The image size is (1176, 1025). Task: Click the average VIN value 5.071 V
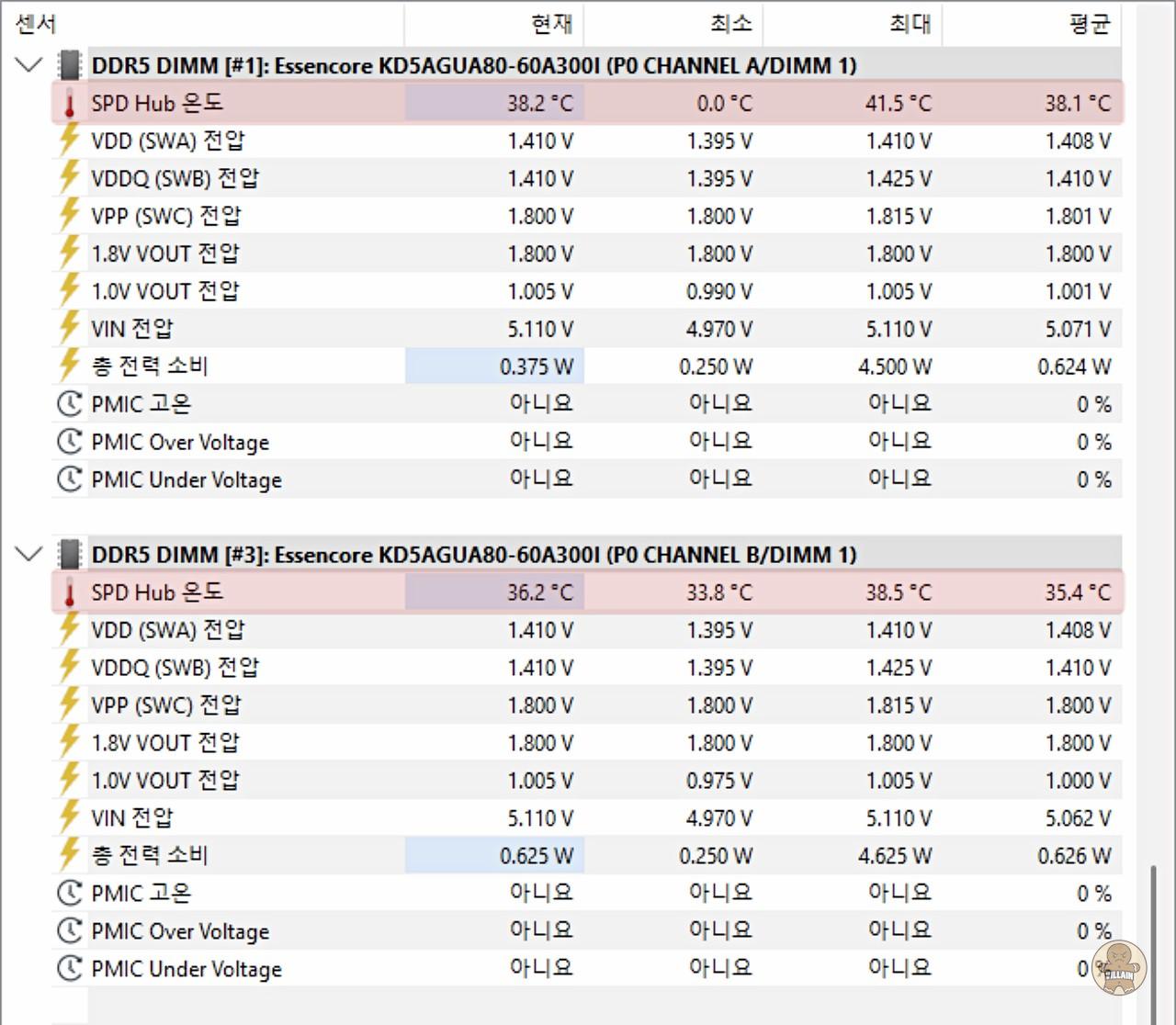1079,329
